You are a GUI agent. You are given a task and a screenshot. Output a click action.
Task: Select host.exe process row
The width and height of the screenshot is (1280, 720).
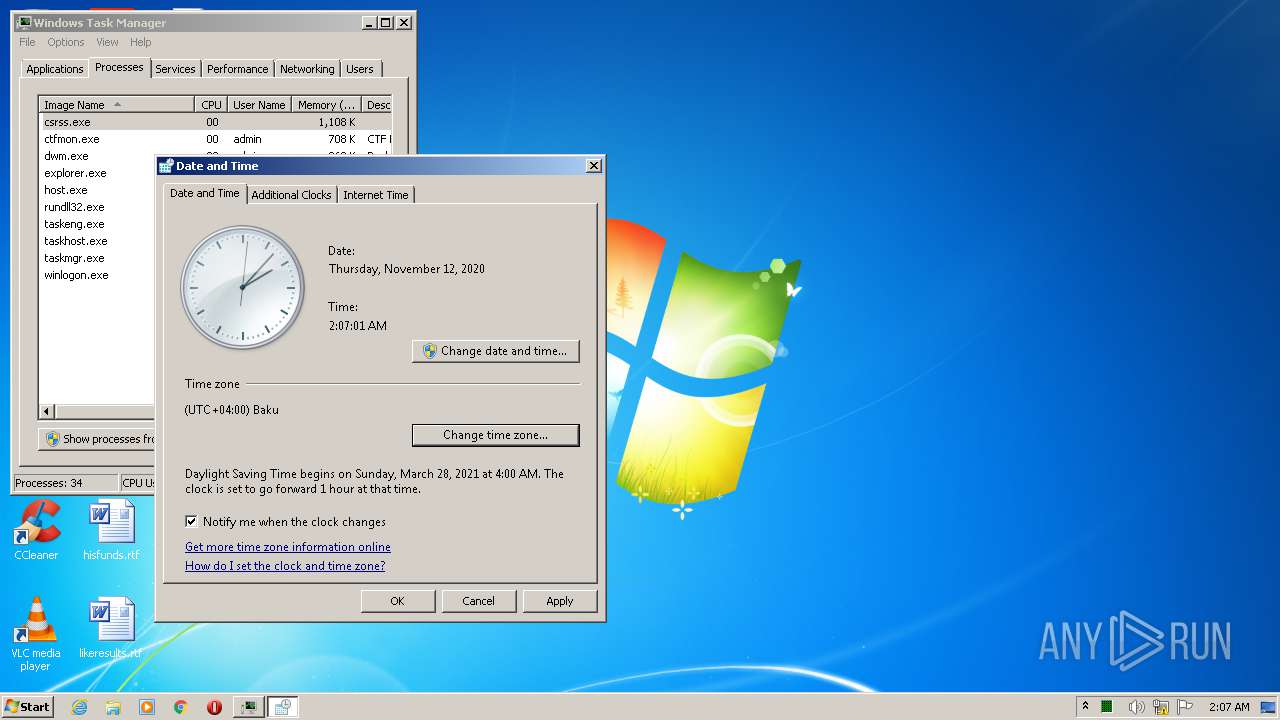point(98,190)
